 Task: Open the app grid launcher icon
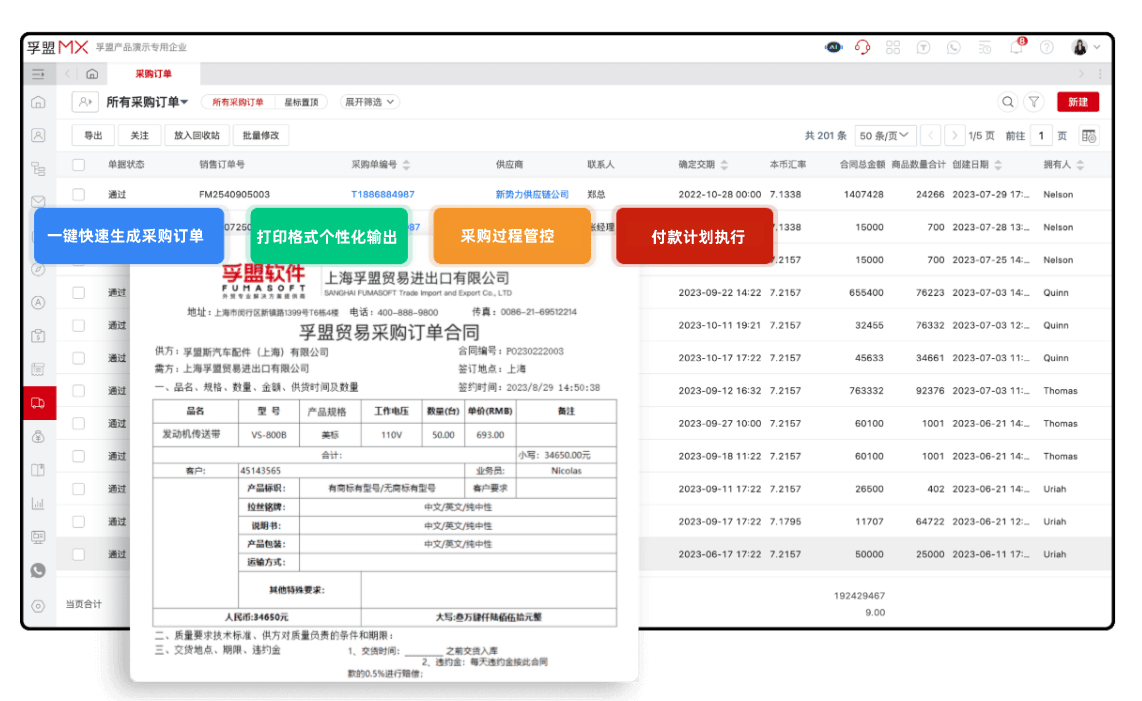893,47
